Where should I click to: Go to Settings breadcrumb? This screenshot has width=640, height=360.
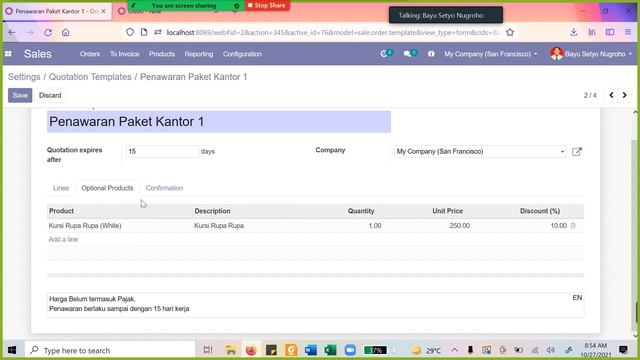coord(24,77)
